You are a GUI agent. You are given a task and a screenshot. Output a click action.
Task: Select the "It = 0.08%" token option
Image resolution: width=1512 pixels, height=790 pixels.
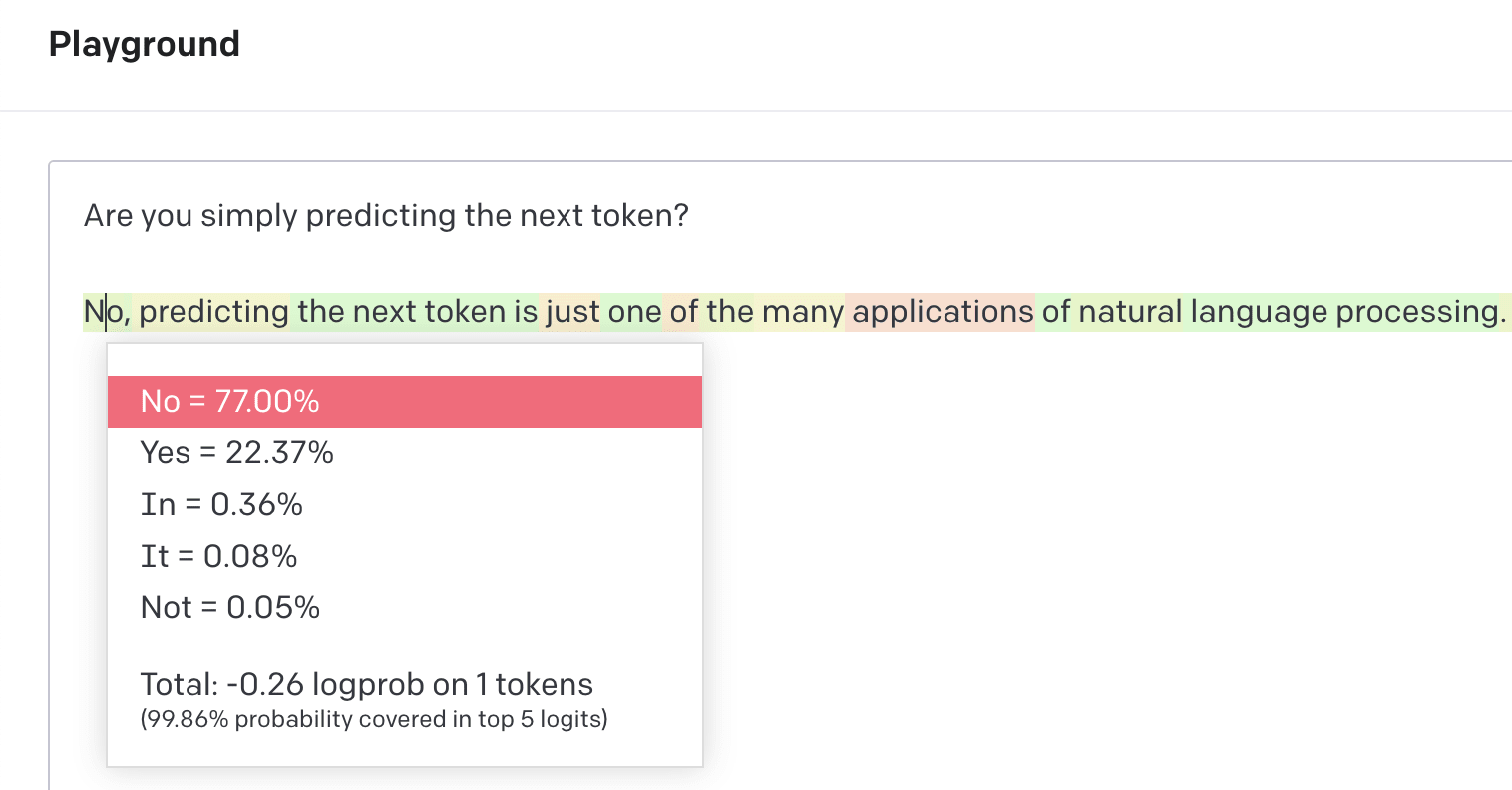[218, 557]
